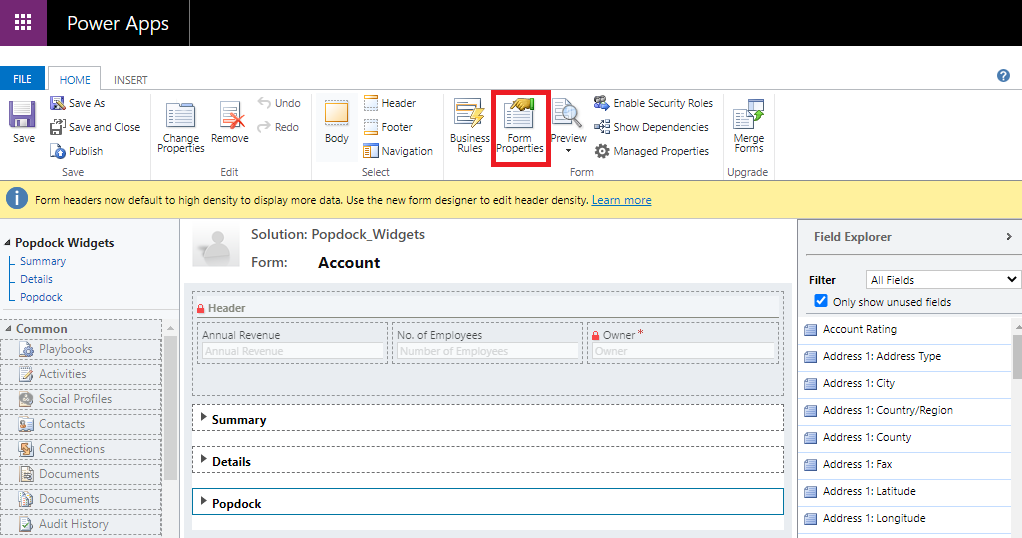1022x538 pixels.
Task: Open the help question mark icon
Action: point(1003,76)
